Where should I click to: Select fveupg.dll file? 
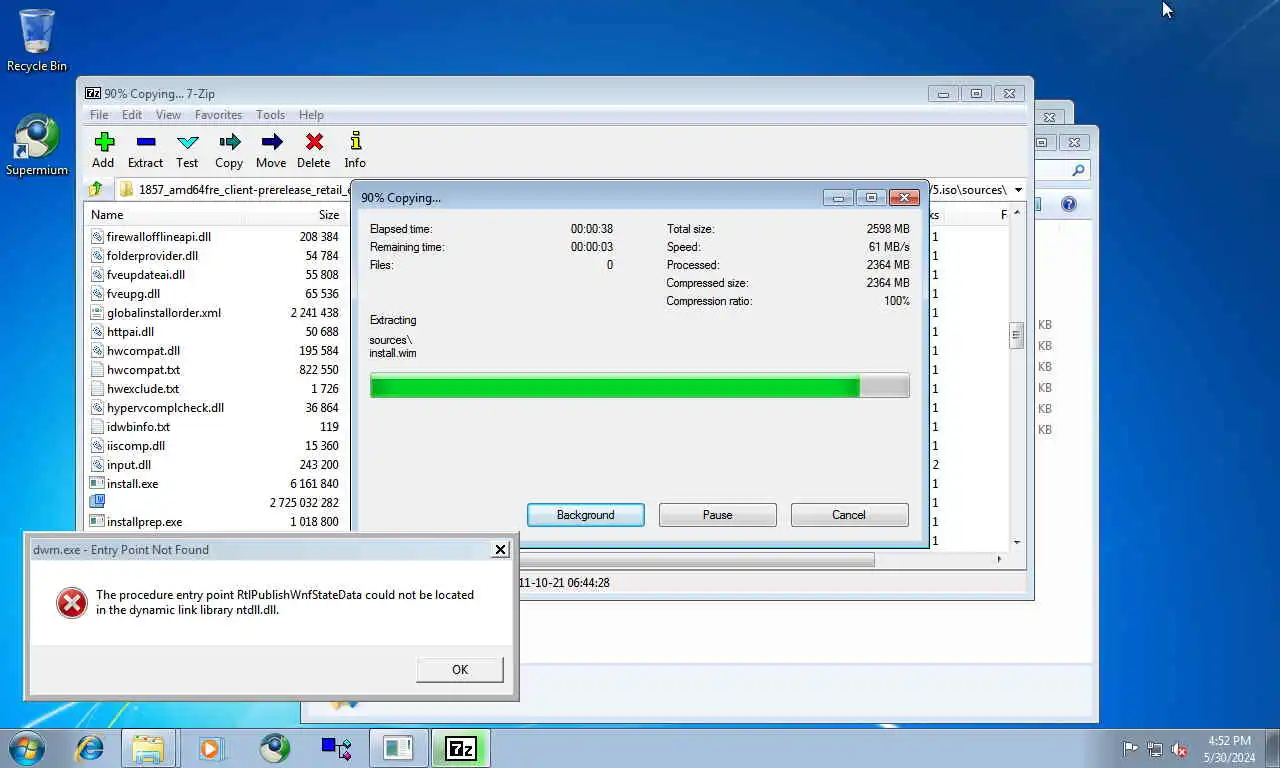click(x=133, y=294)
